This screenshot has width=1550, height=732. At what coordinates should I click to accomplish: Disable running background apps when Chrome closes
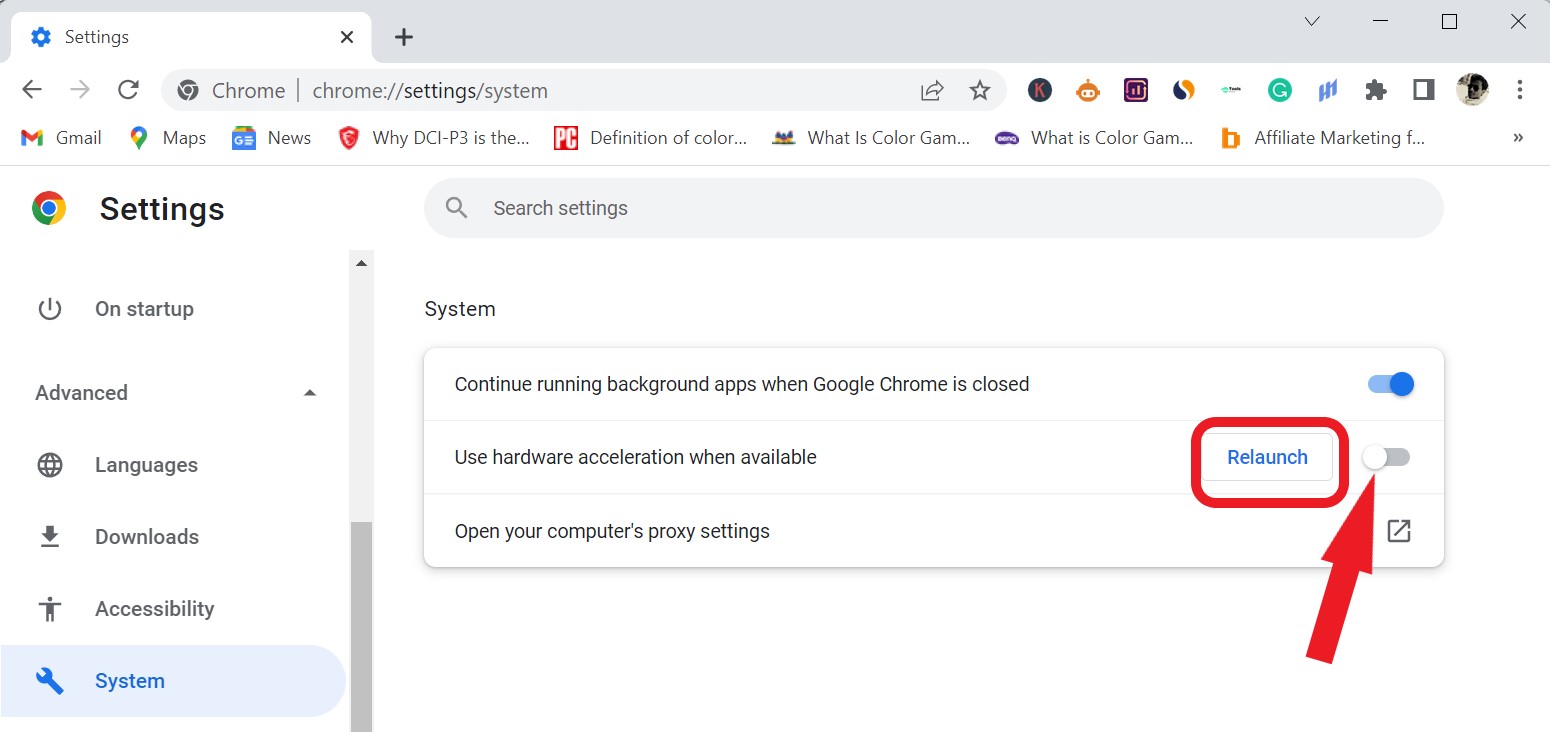pyautogui.click(x=1389, y=383)
